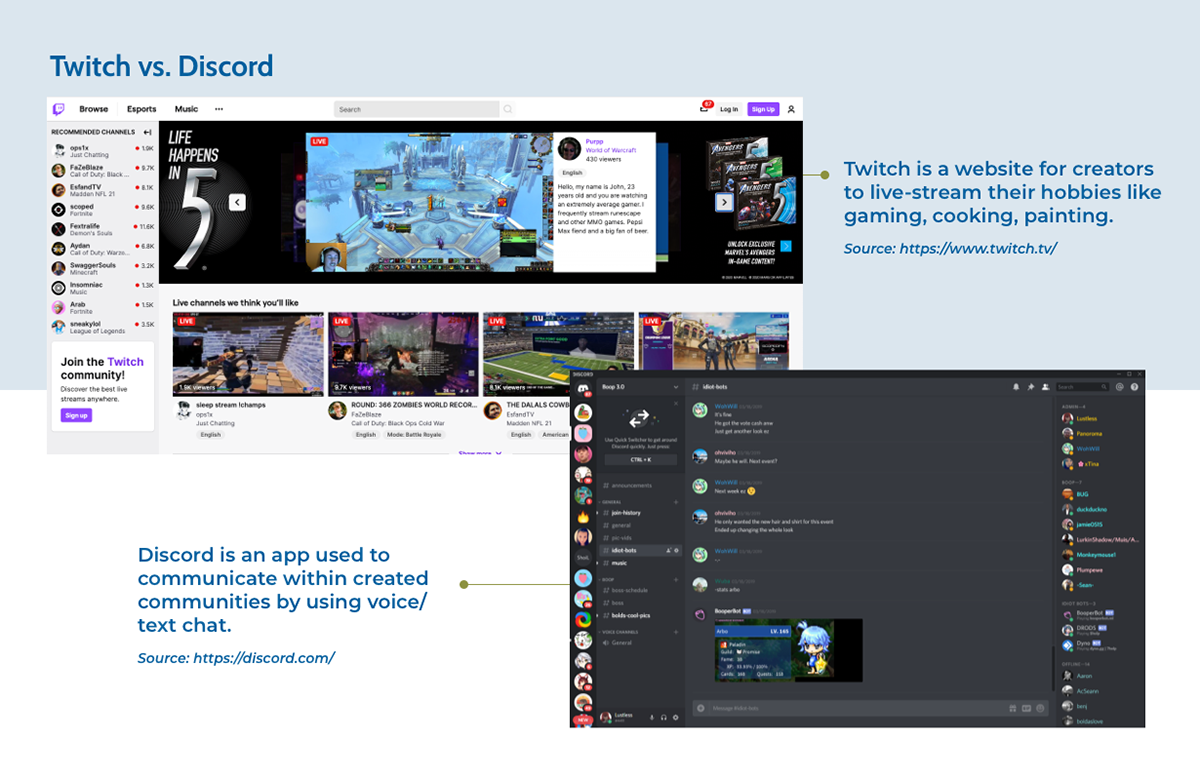Viewport: 1200px width, 780px height.
Task: Toggle notification bell in Discord header
Action: (1016, 387)
